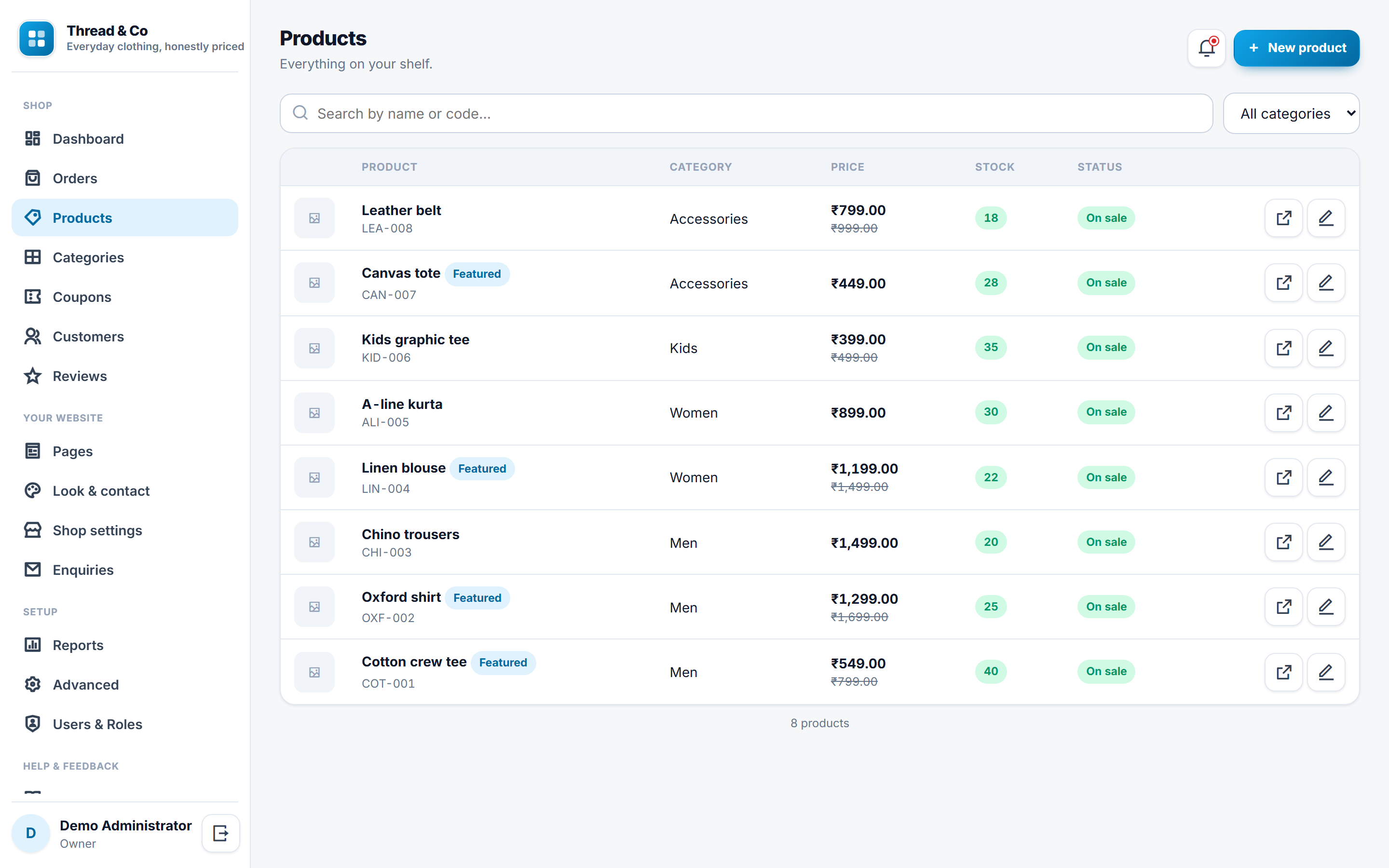Open Enquiries in the sidebar
This screenshot has width=1389, height=868.
pyautogui.click(x=124, y=570)
